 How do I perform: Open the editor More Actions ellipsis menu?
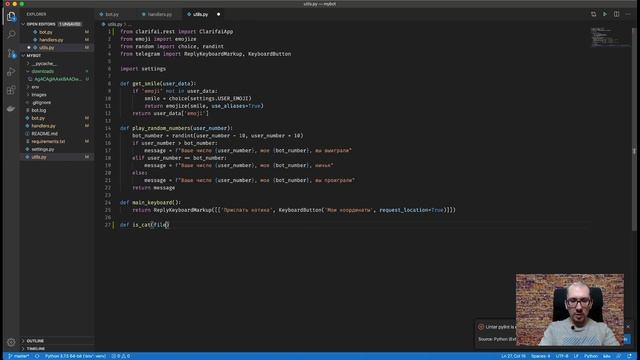628,14
